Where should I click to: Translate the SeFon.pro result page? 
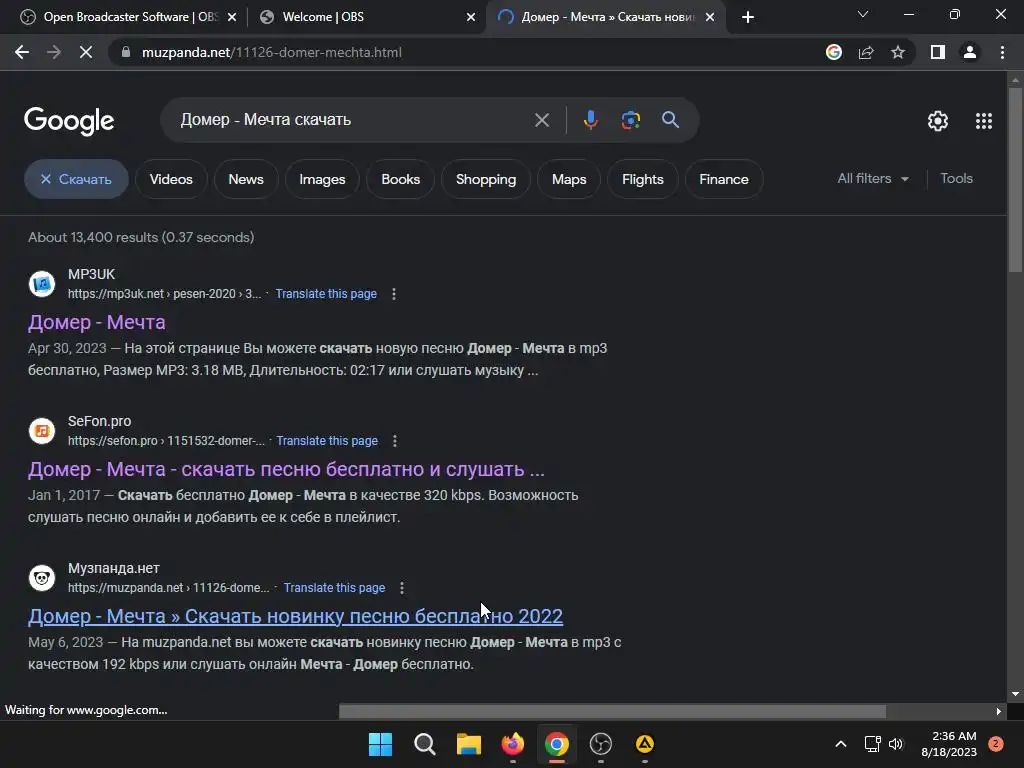(x=327, y=441)
